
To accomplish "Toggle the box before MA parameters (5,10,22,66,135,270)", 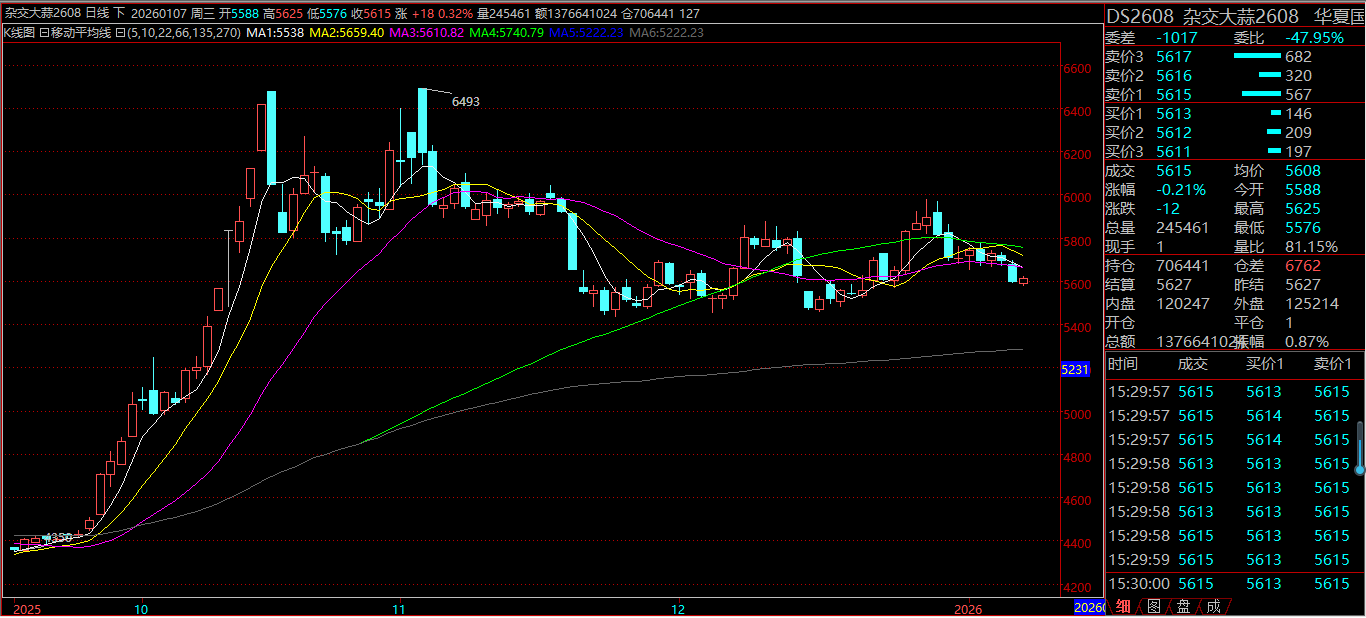I will coord(120,32).
